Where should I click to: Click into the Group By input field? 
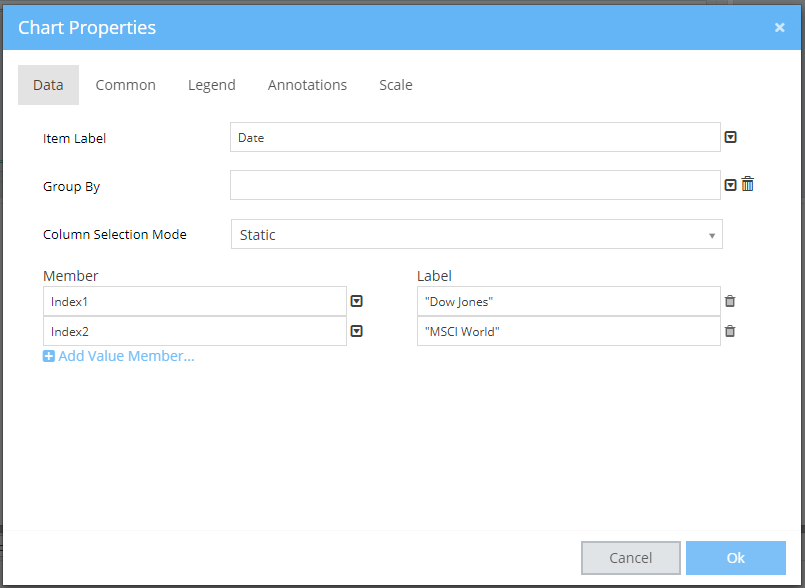click(x=475, y=185)
